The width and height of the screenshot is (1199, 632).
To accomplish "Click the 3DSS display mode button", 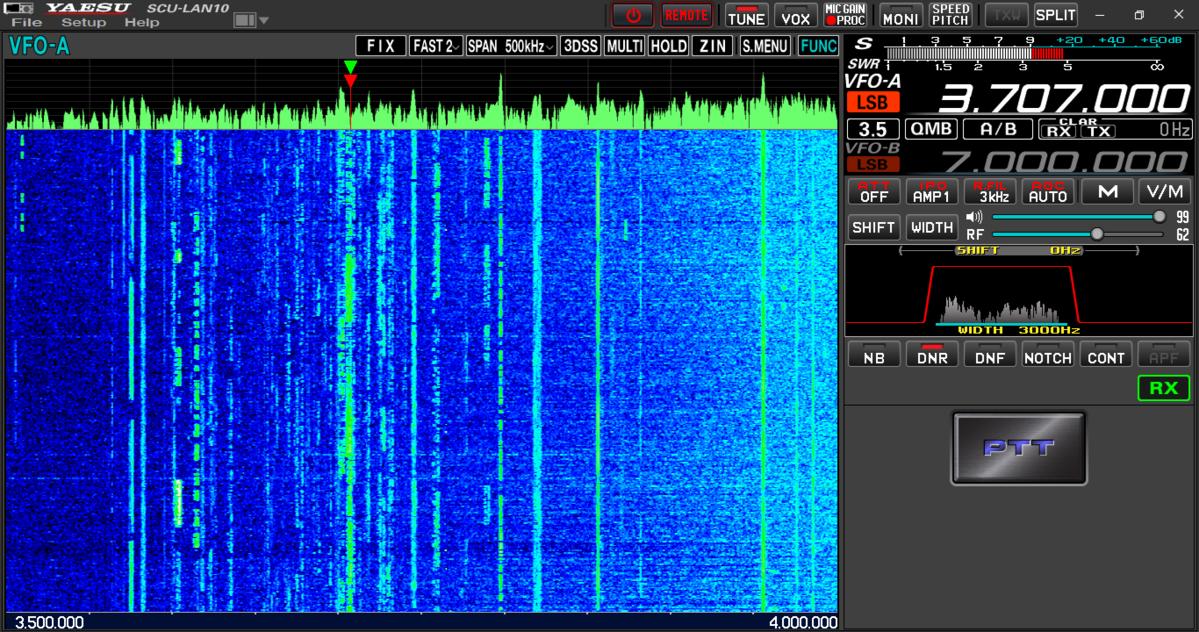I will tap(581, 46).
